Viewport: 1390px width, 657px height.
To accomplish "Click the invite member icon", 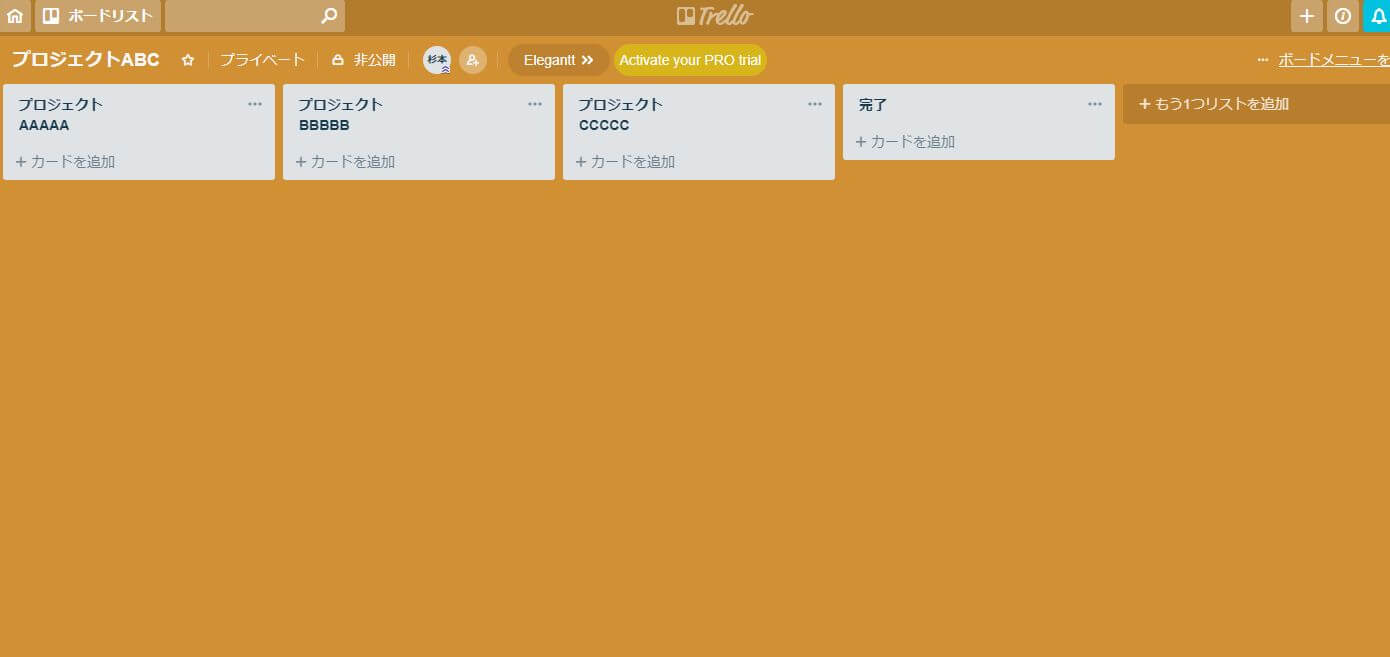I will [473, 60].
